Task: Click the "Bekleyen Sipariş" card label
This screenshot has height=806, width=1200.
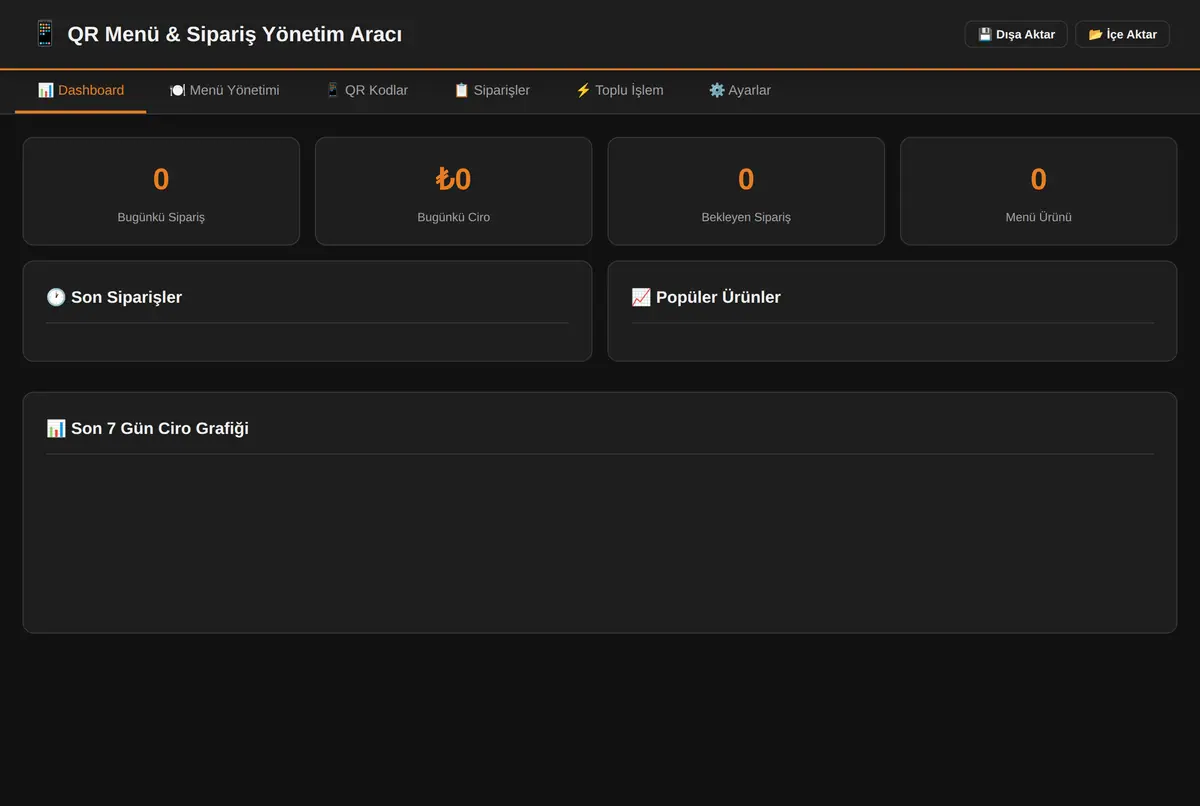Action: pos(746,217)
